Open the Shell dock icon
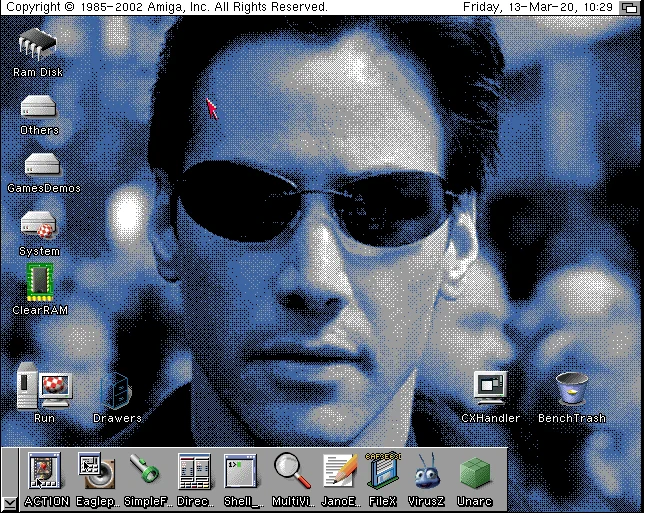The width and height of the screenshot is (645, 513). (241, 471)
